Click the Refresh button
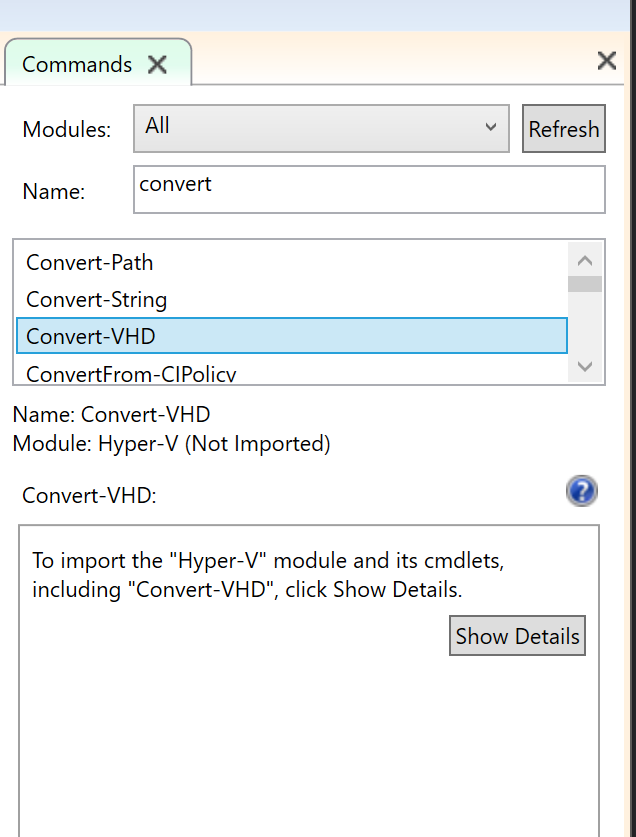The image size is (636, 837). pos(564,129)
